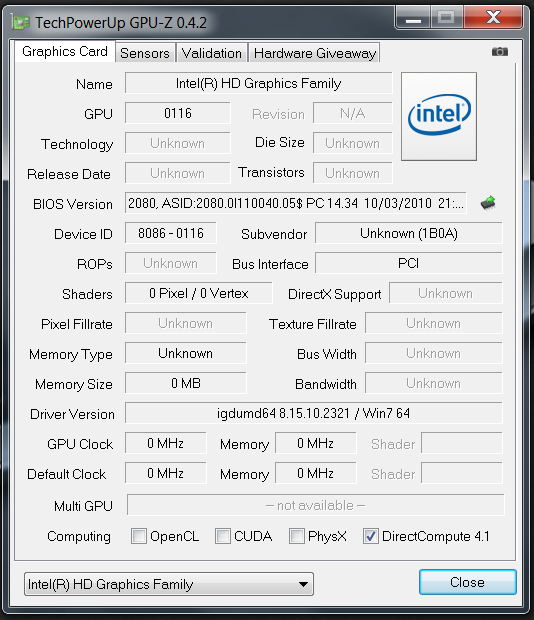The width and height of the screenshot is (534, 620).
Task: Check the PhysX checkbox
Action: click(x=296, y=536)
